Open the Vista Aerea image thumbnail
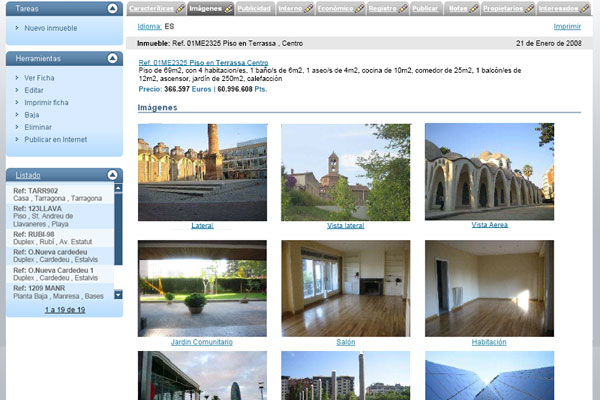The height and width of the screenshot is (400, 600). pyautogui.click(x=489, y=172)
